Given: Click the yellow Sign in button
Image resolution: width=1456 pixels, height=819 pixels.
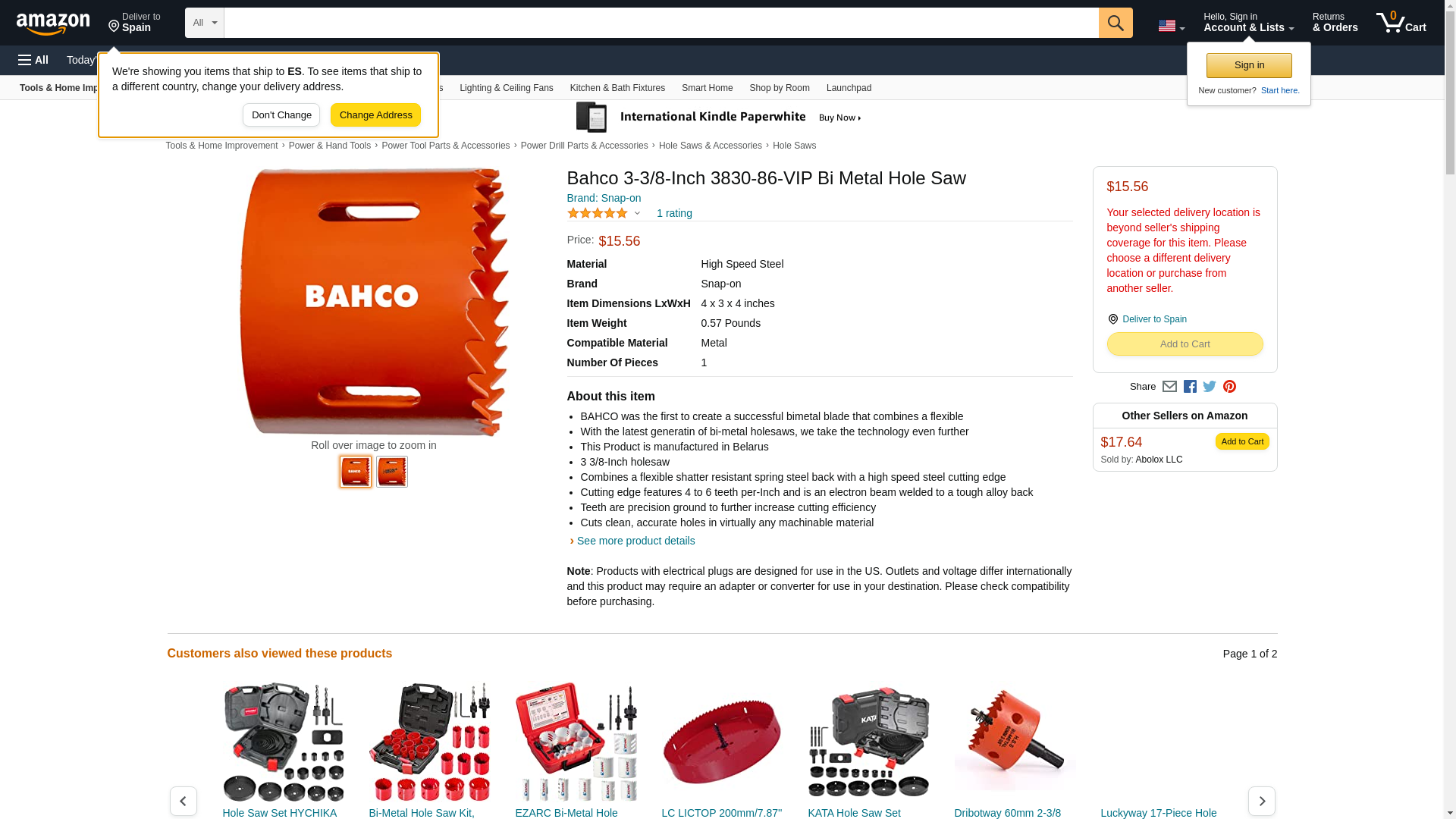Looking at the screenshot, I should pos(1249,65).
